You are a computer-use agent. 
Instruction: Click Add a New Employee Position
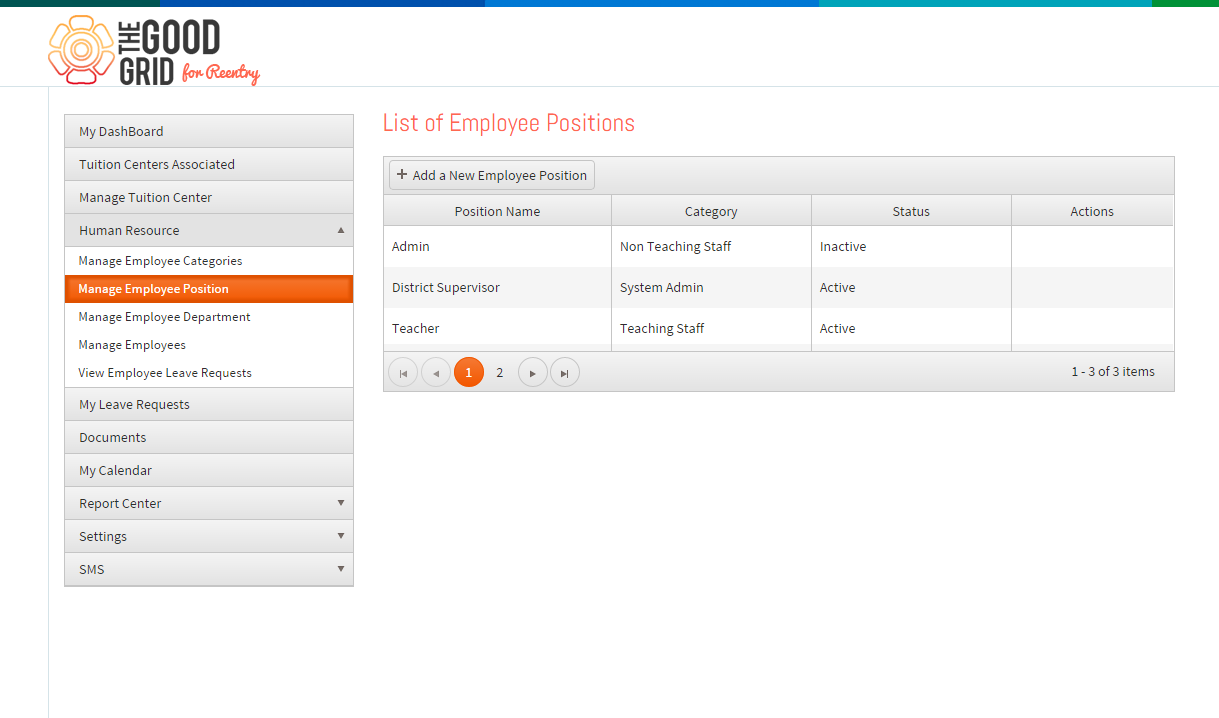coord(492,175)
